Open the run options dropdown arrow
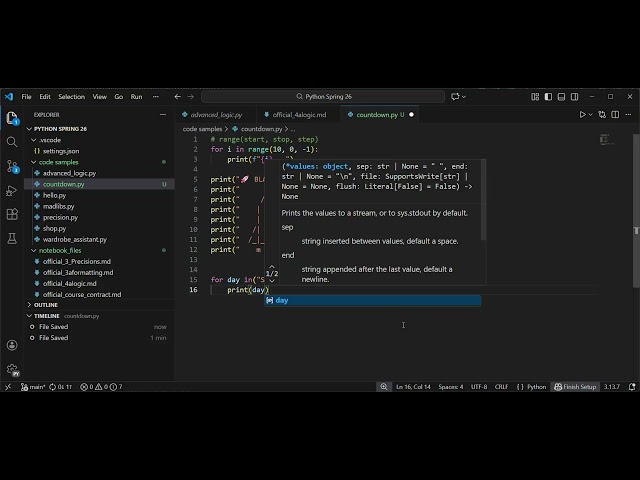The height and width of the screenshot is (480, 640). click(590, 115)
